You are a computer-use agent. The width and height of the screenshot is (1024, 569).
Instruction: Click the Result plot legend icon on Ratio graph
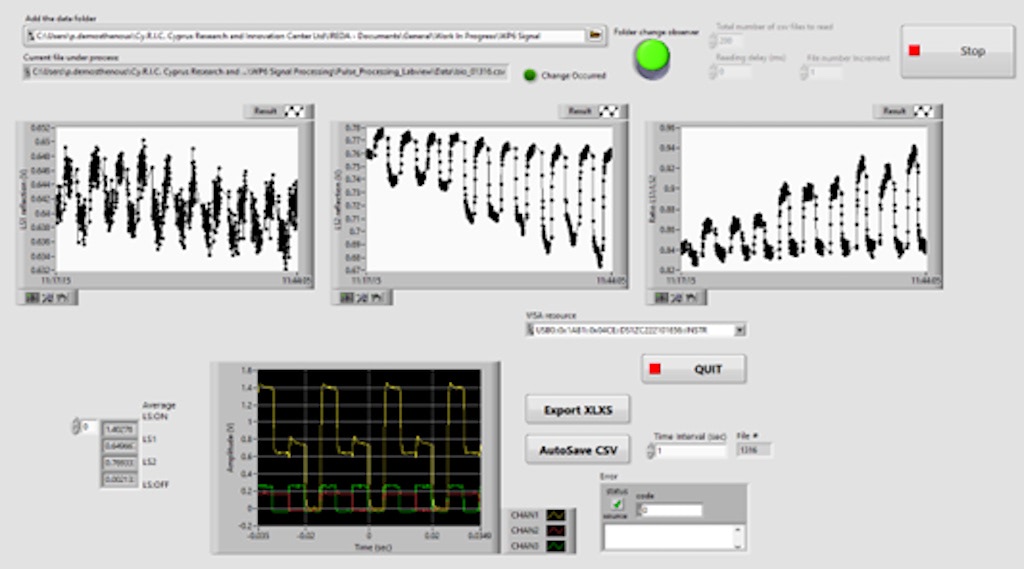[x=923, y=111]
